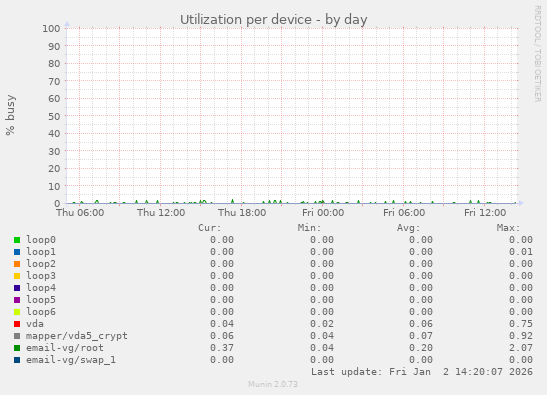Click the loop2 orange color swatch
547x395 pixels.
(17, 264)
